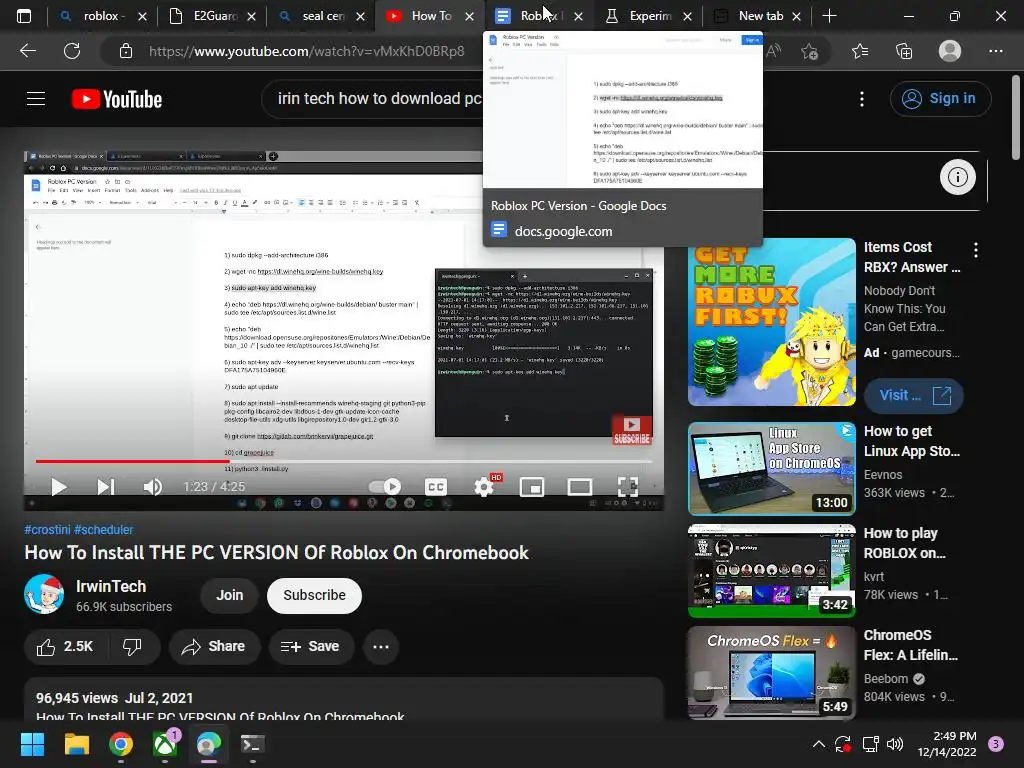Open the Robux ad thumbnail
This screenshot has height=768, width=1024.
(771, 322)
